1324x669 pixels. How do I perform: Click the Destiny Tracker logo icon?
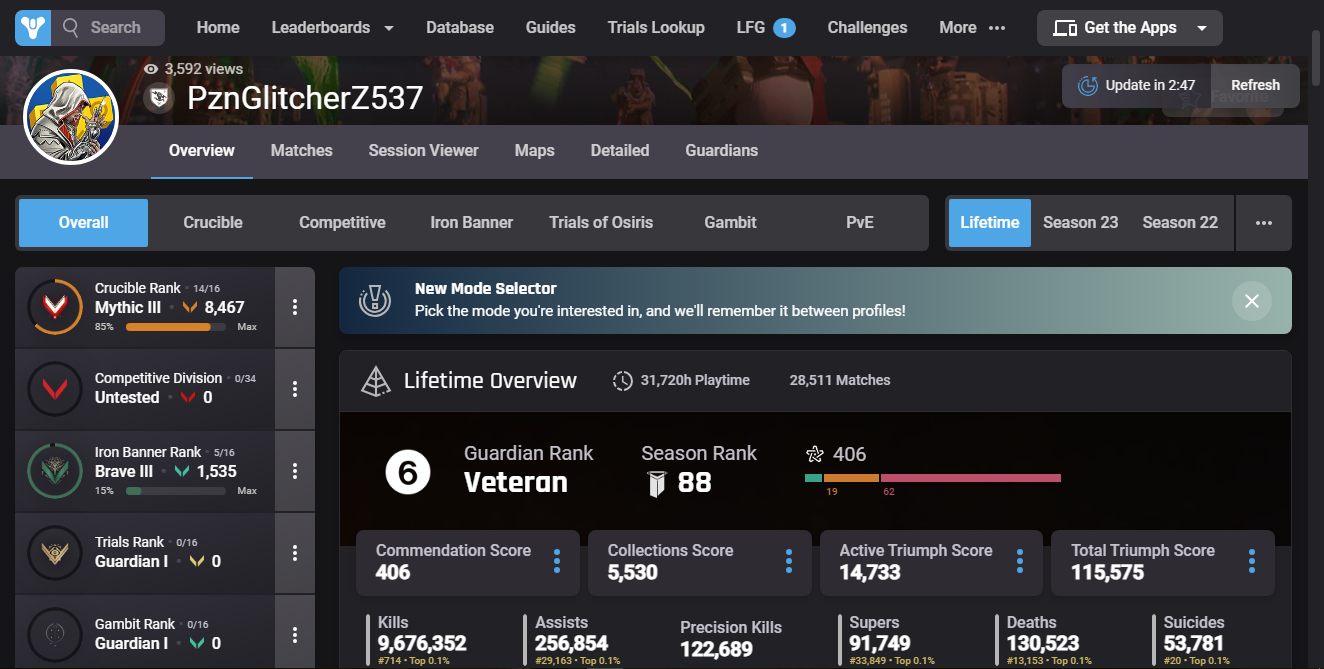(33, 28)
